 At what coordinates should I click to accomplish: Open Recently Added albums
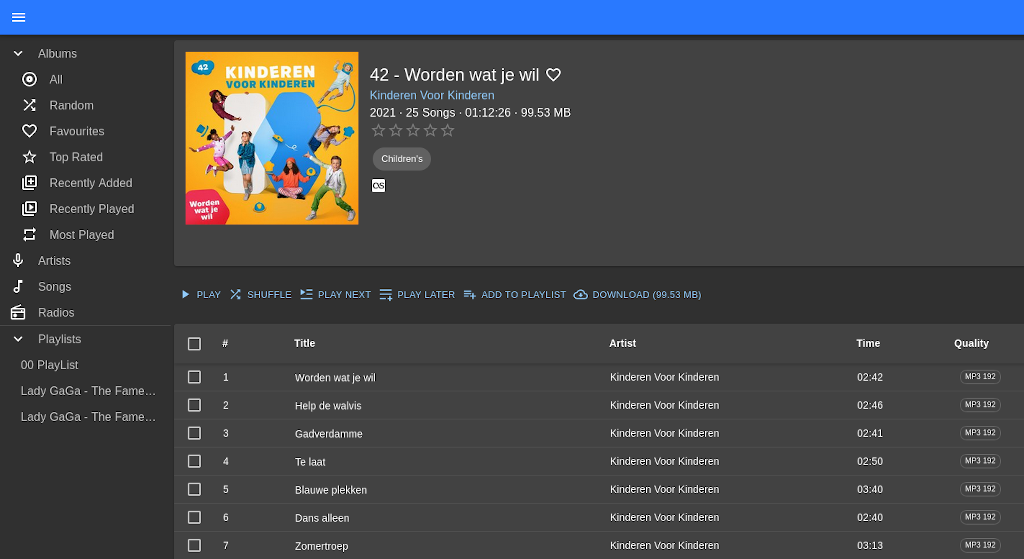[90, 183]
